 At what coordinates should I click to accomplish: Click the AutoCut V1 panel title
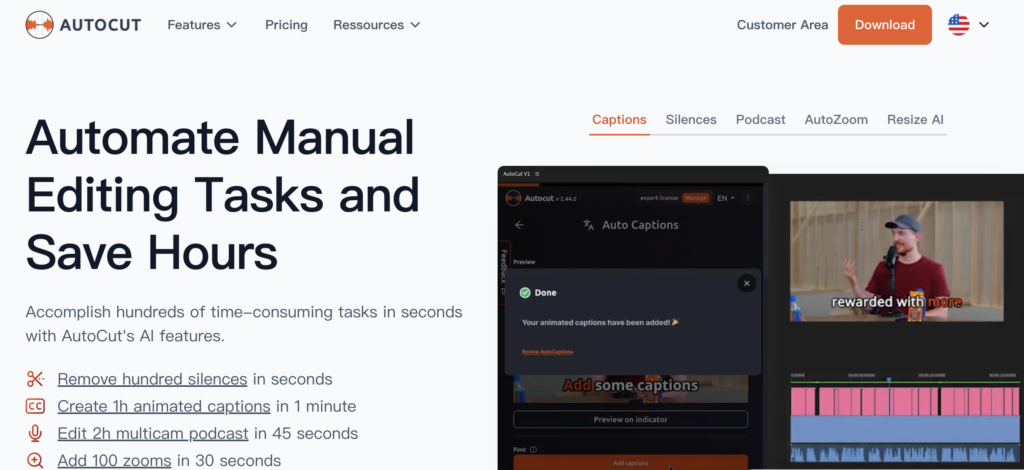click(517, 174)
